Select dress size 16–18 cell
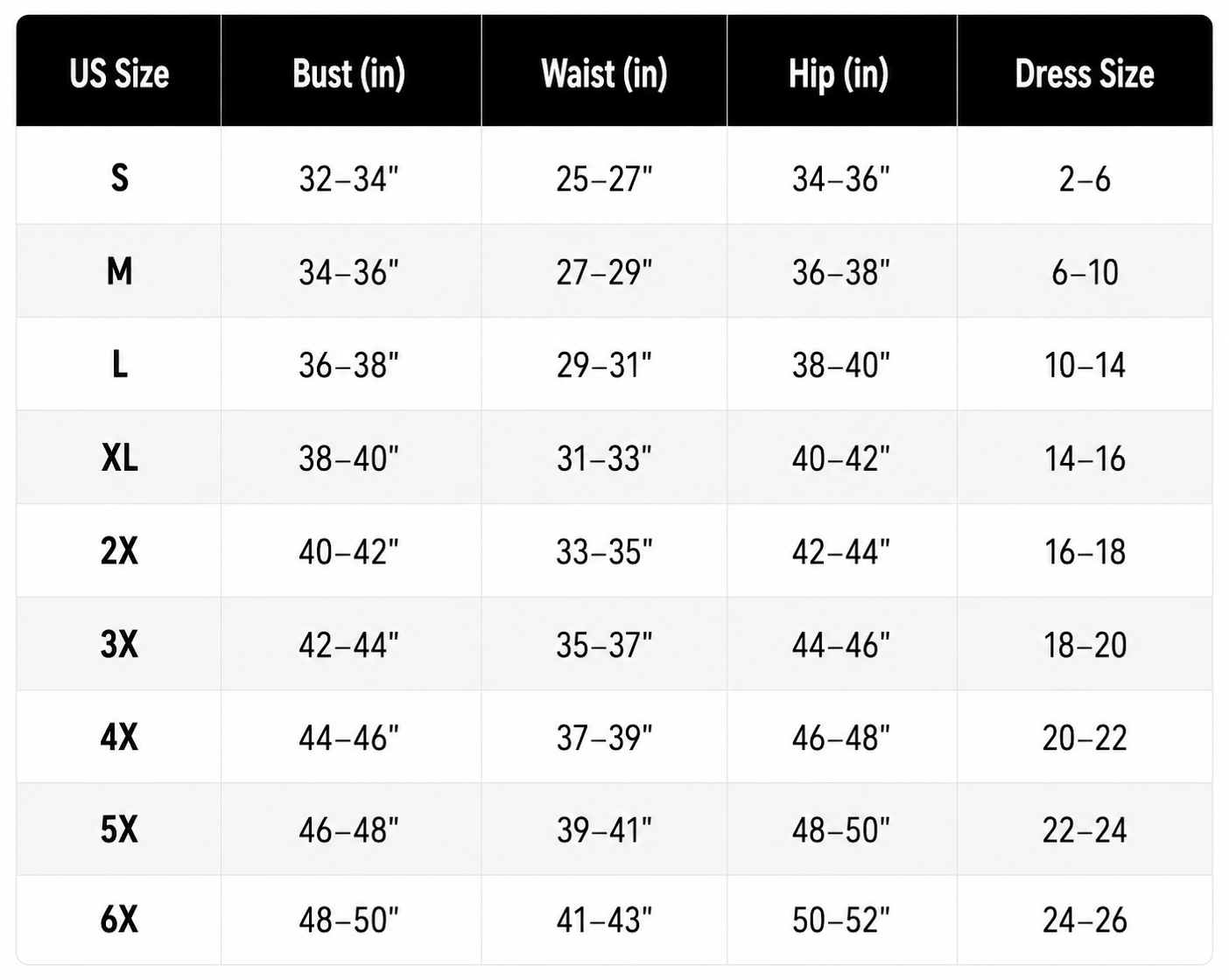Viewport: 1229px width, 980px height. point(1085,551)
